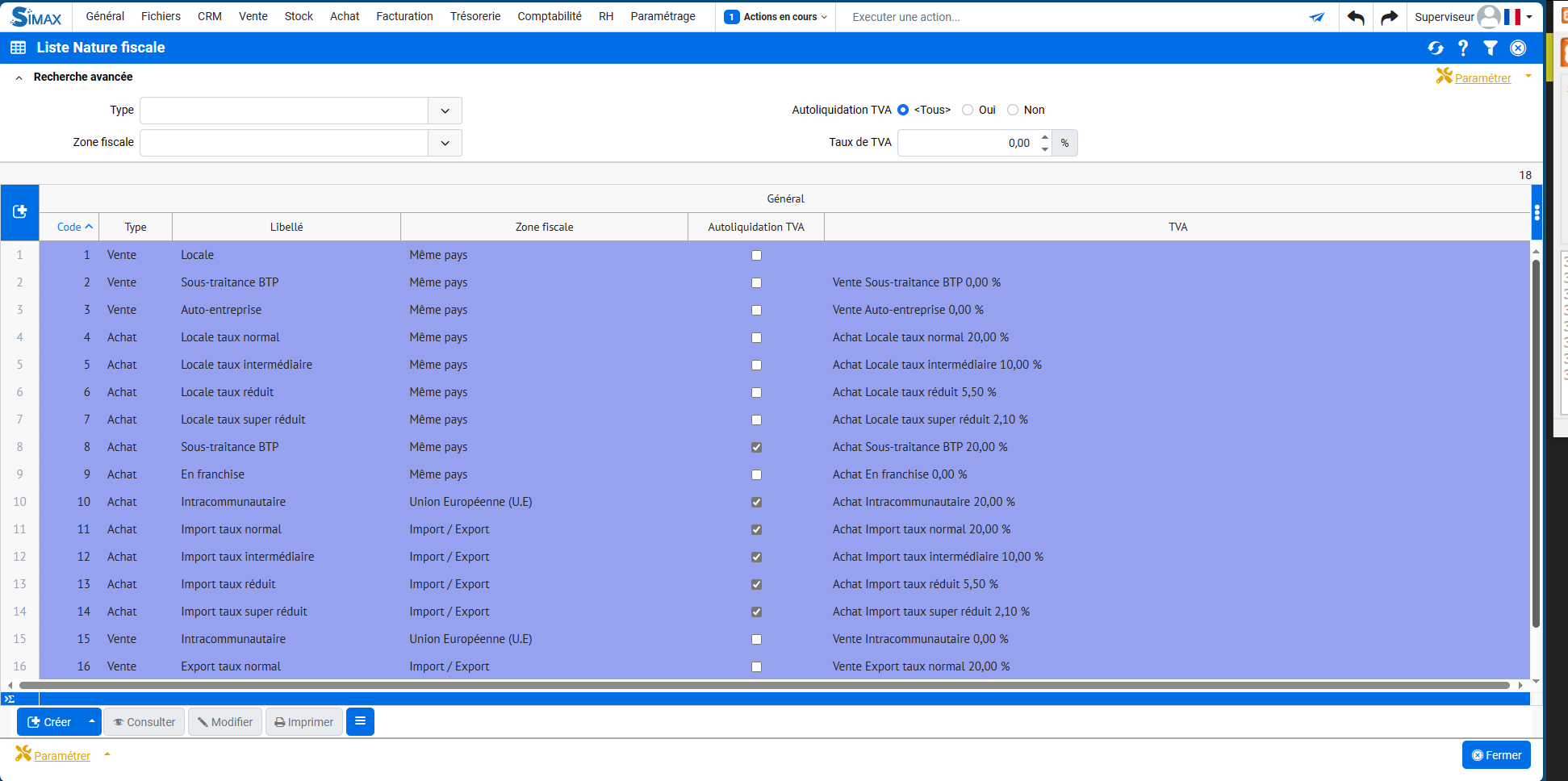Open the vertical three-dots column menu
The height and width of the screenshot is (781, 1568).
(1537, 212)
